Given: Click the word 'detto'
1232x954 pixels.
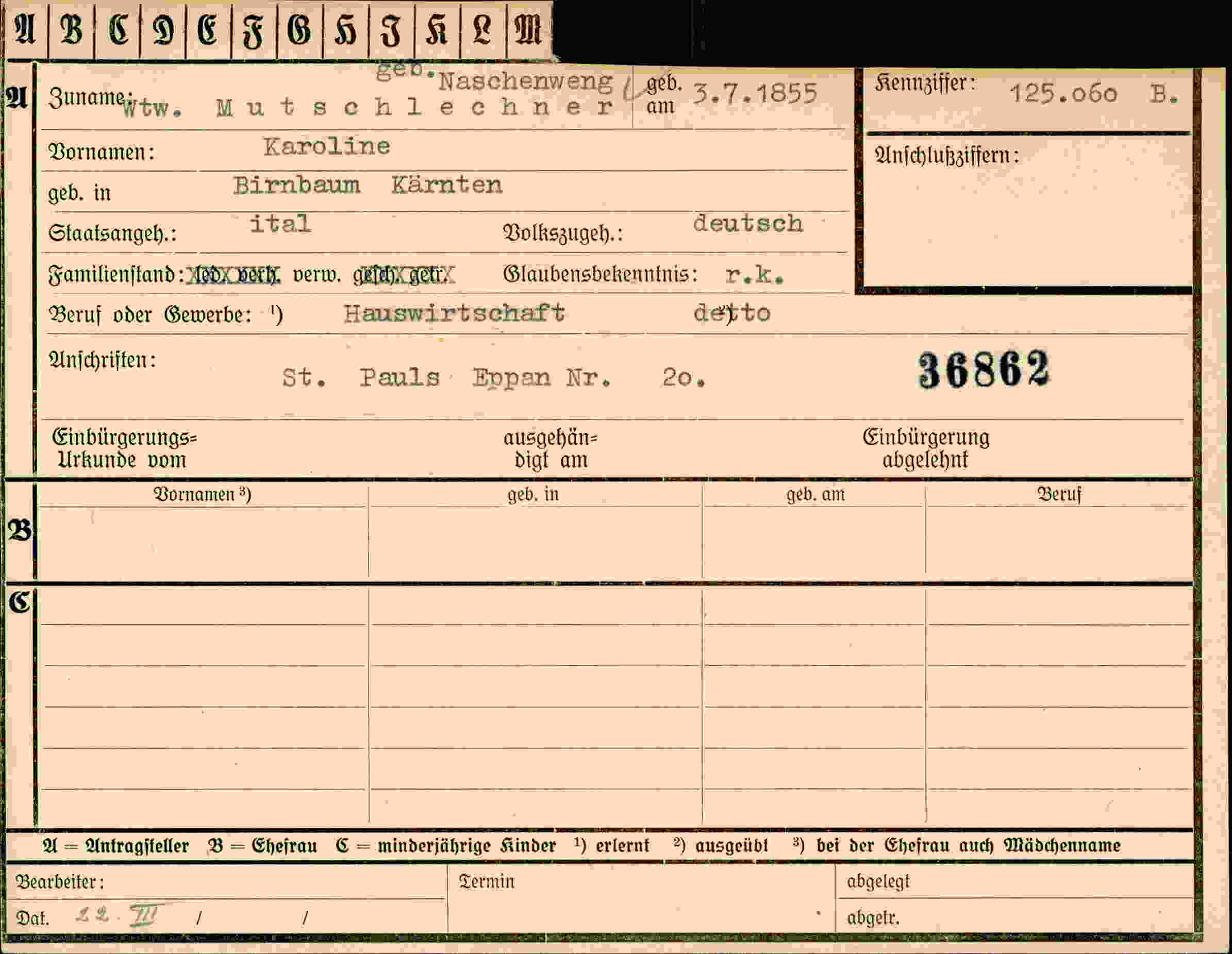Looking at the screenshot, I should (x=732, y=313).
